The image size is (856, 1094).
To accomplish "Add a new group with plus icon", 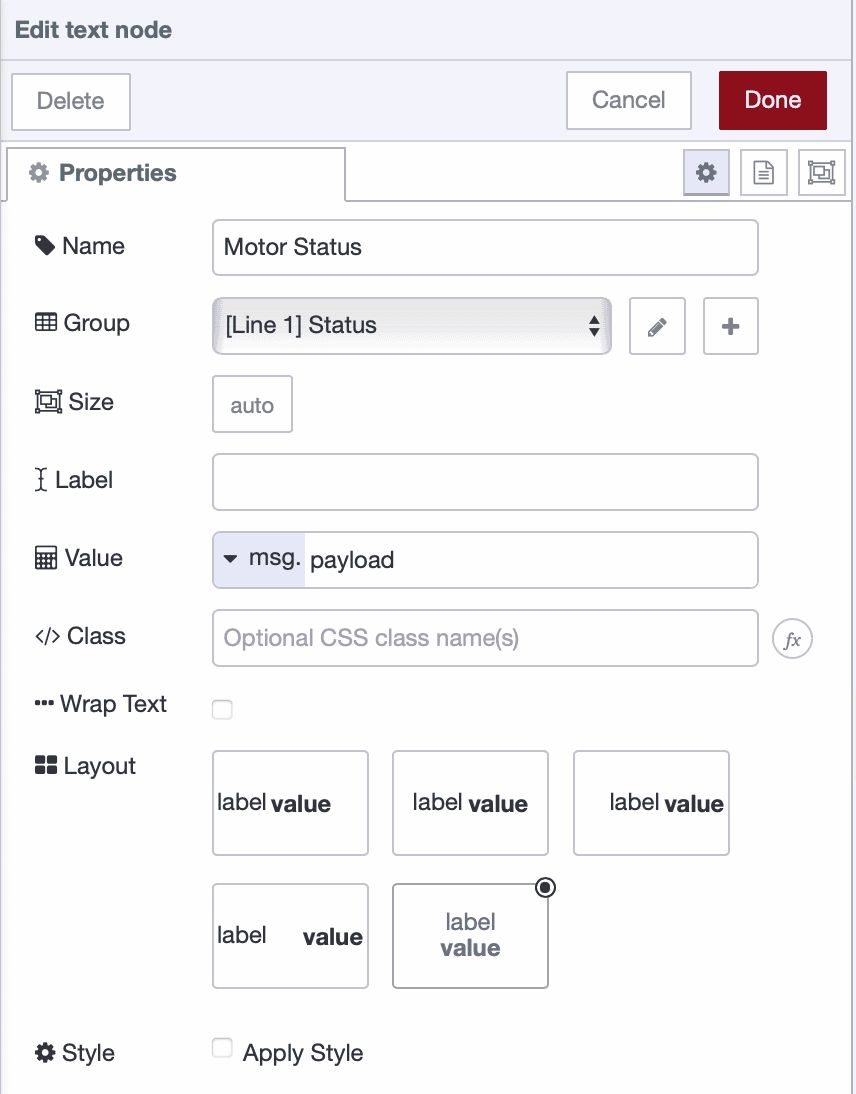I will coord(730,326).
